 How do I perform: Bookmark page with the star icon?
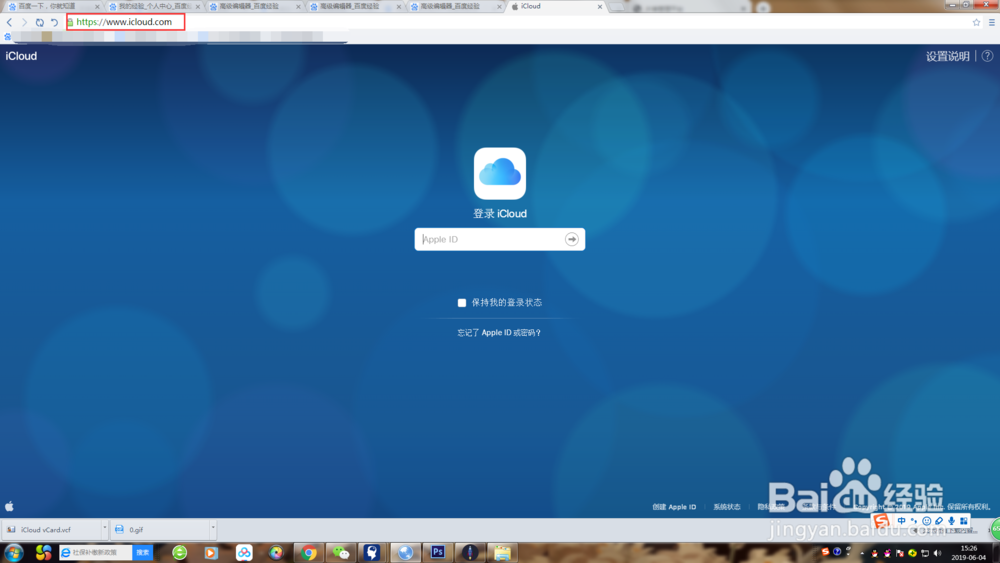(976, 22)
